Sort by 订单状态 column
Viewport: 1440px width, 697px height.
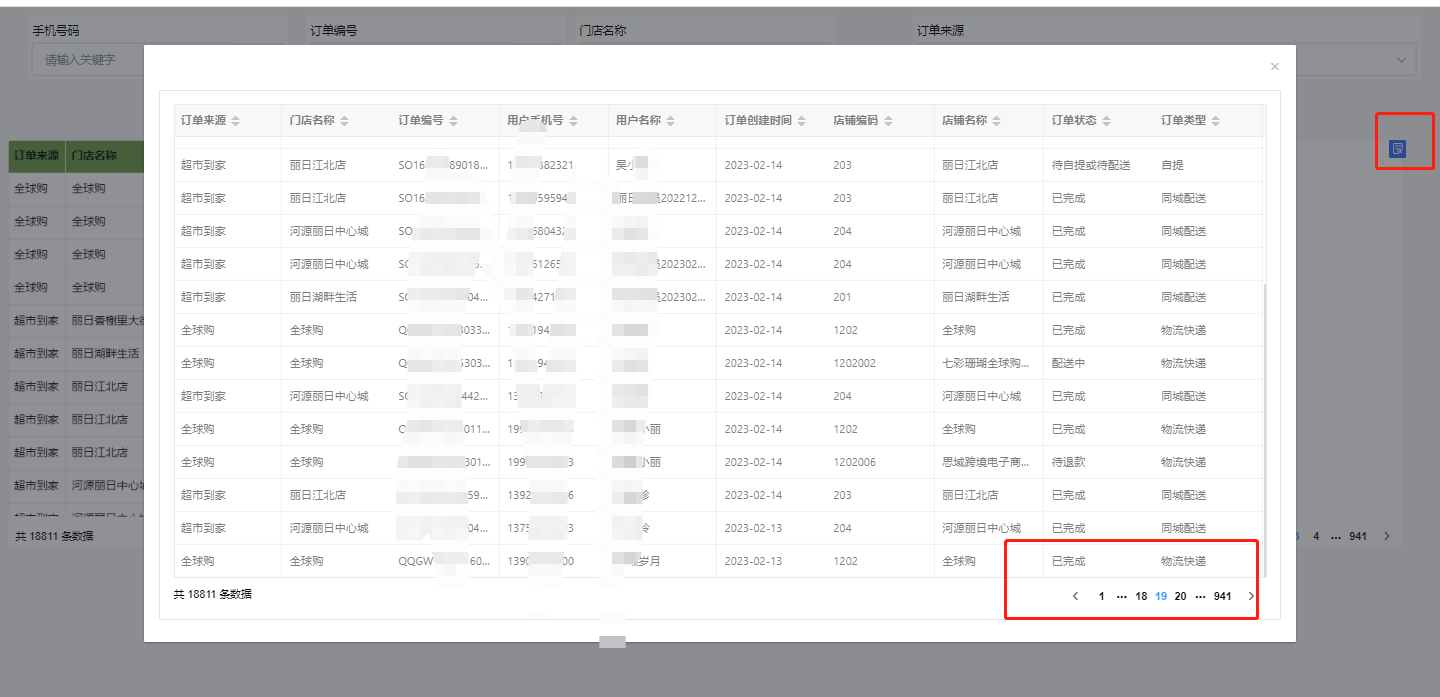pos(1106,121)
